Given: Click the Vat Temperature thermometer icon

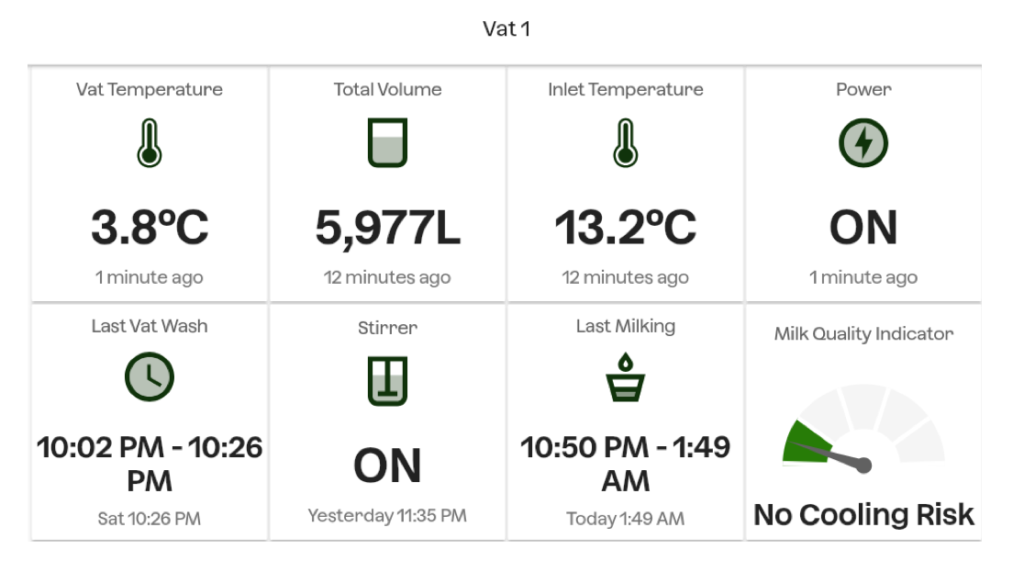Looking at the screenshot, I should coord(149,145).
